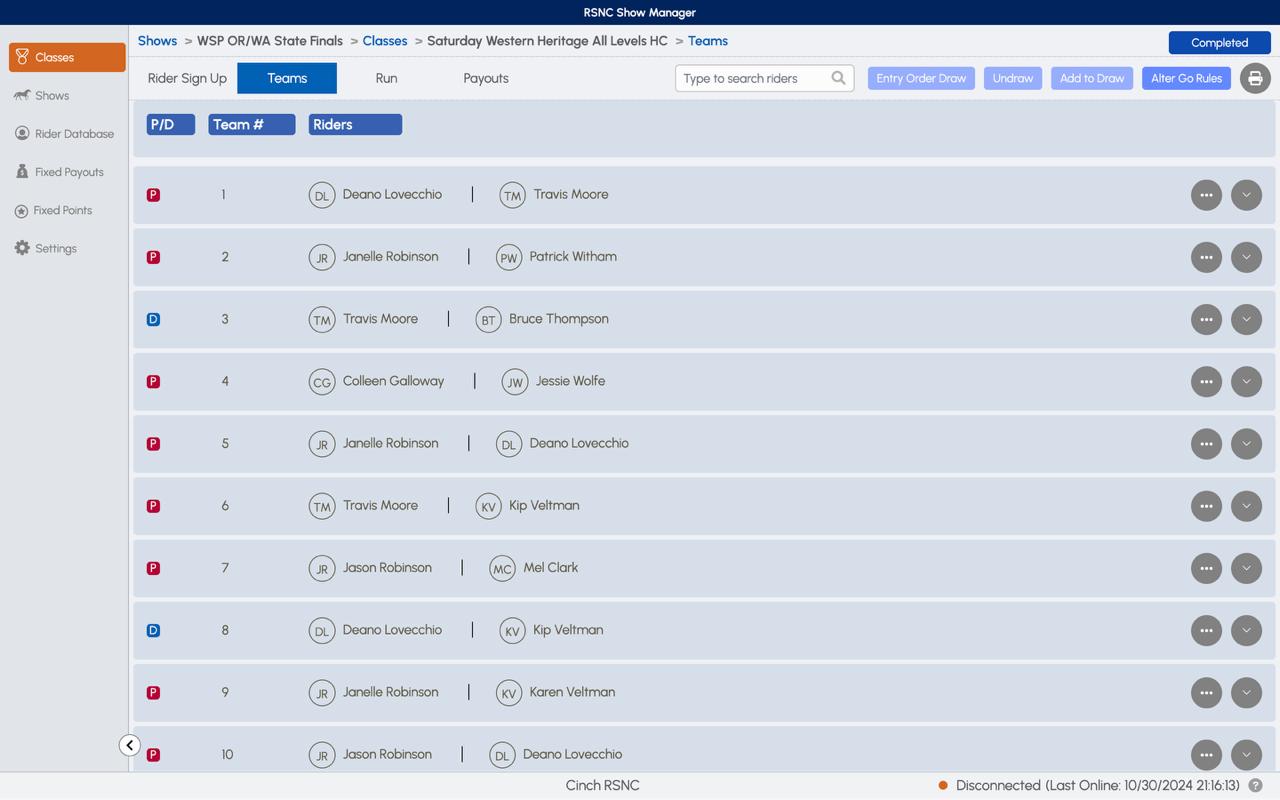The height and width of the screenshot is (800, 1280).
Task: Open Settings gear in the sidebar
Action: click(22, 248)
